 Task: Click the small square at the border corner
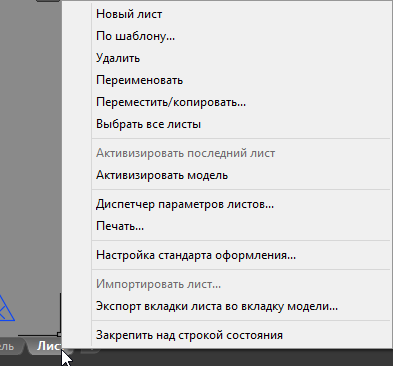(59, 334)
